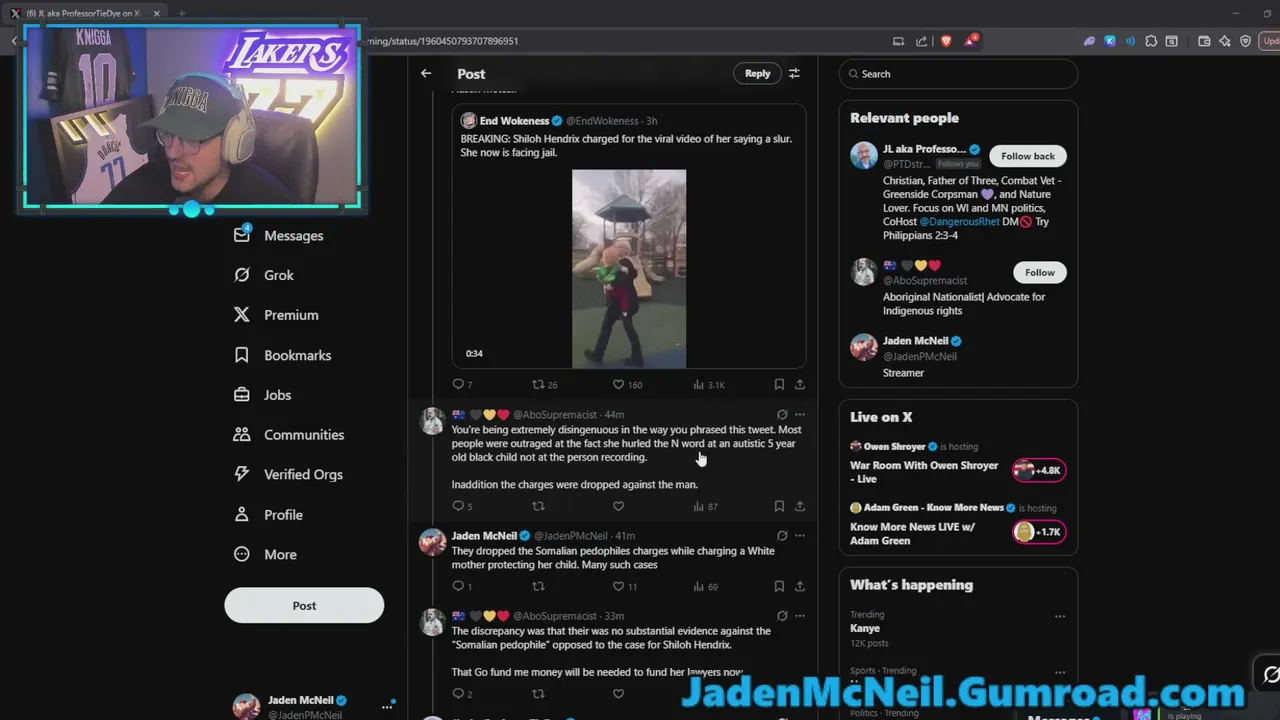Click the share page icon in address bar

coord(921,41)
